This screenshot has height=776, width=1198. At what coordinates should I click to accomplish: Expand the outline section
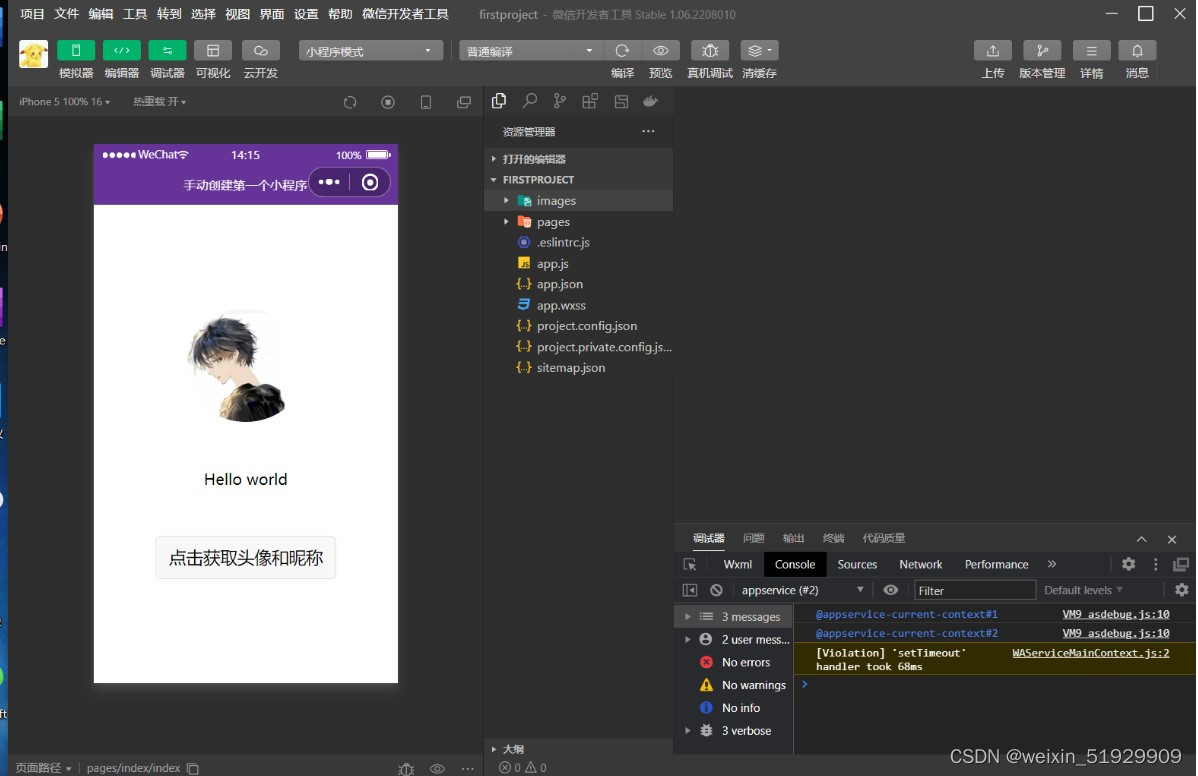click(578, 749)
